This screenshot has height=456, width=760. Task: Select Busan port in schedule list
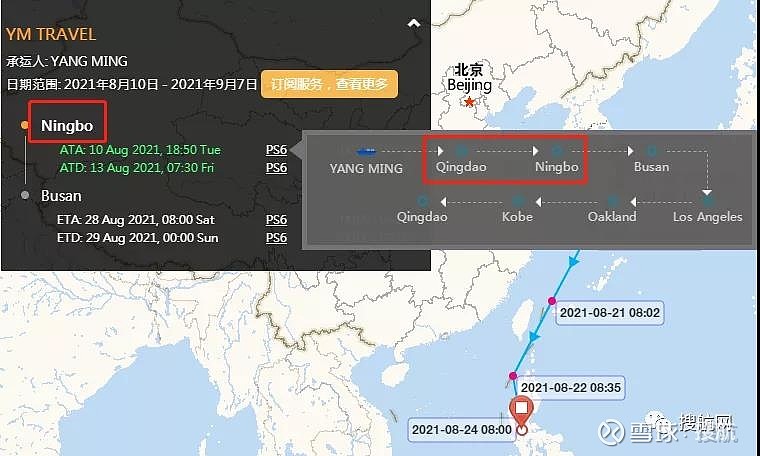click(61, 196)
